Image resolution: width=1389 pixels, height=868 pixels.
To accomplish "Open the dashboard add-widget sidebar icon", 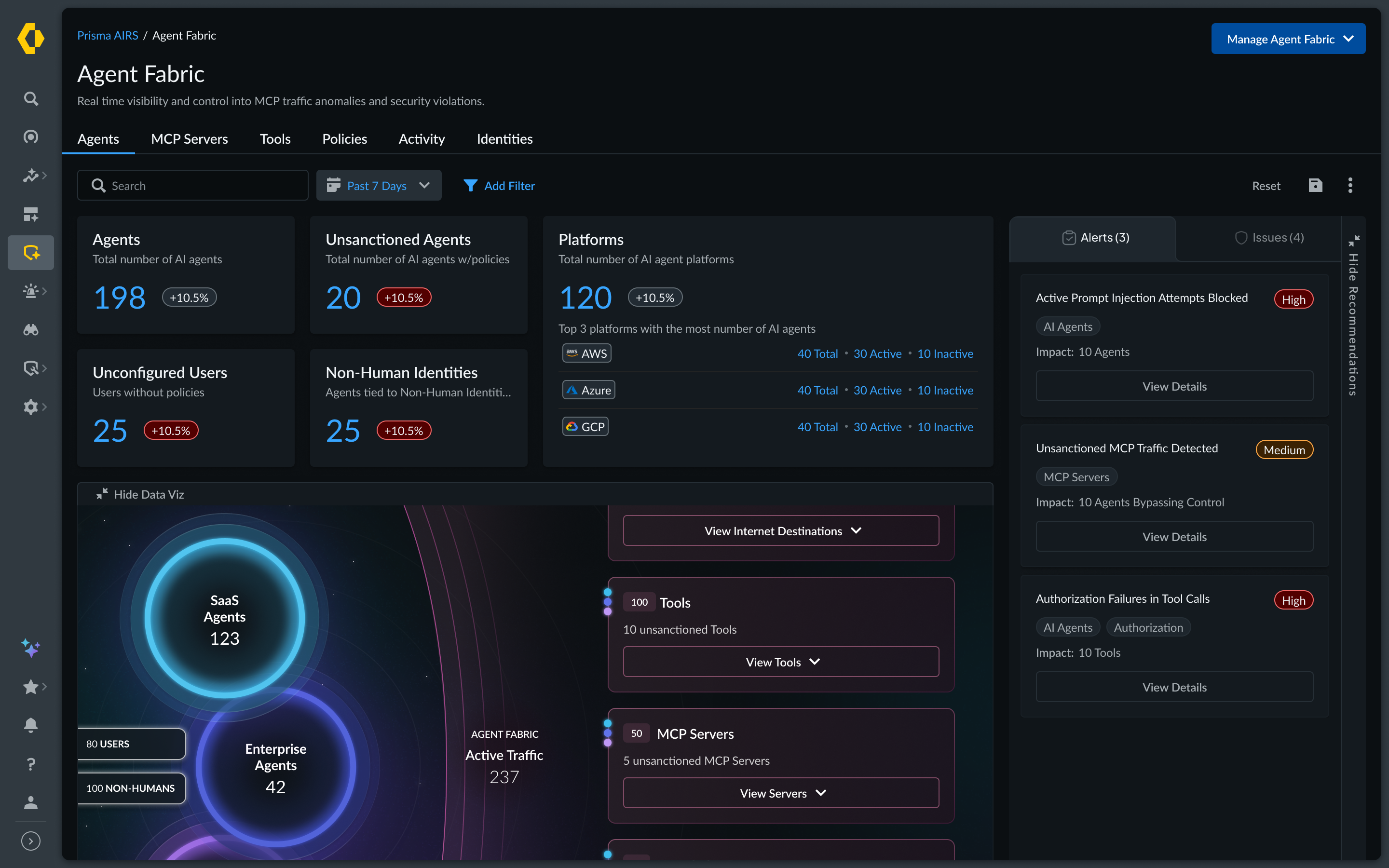I will 31,214.
